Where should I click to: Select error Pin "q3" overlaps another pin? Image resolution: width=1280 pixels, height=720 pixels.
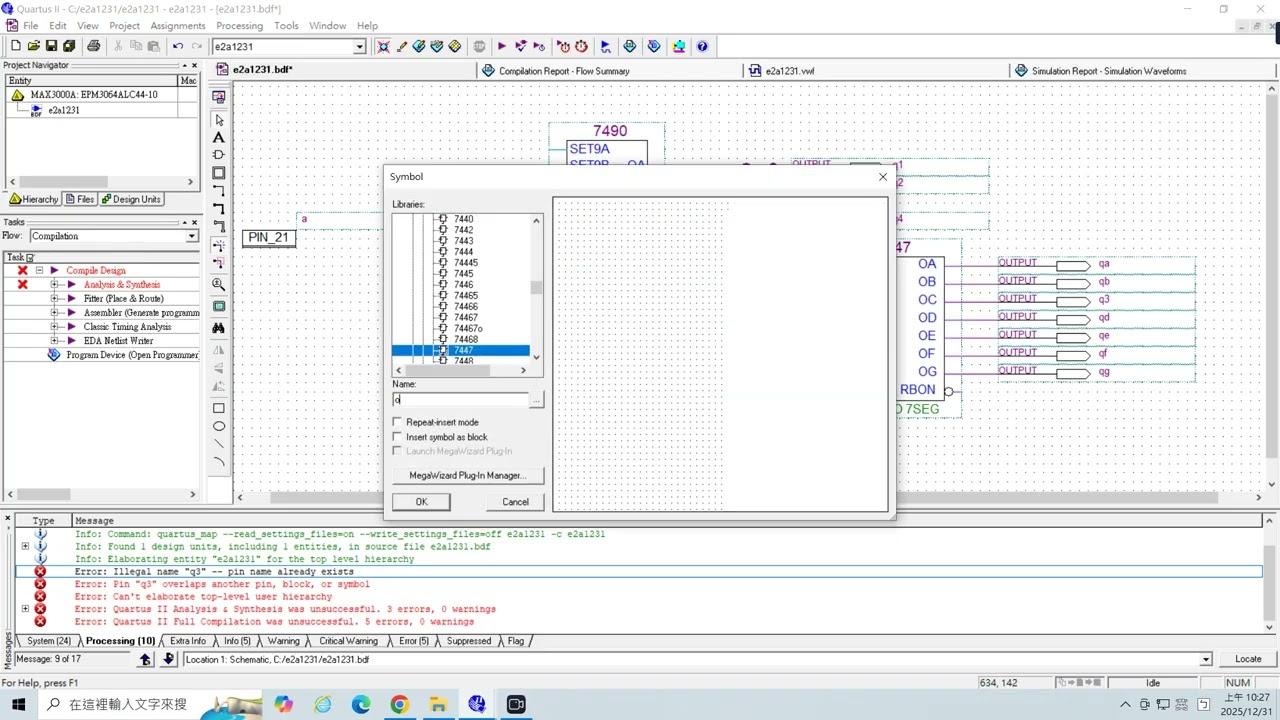[640, 584]
